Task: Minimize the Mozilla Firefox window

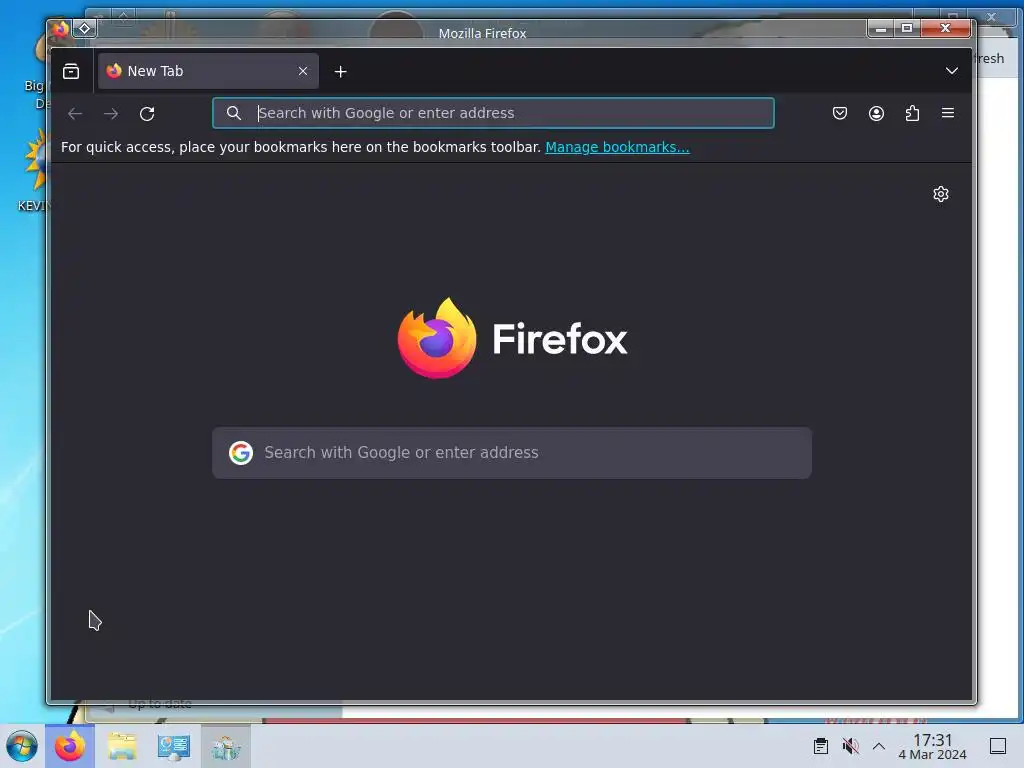Action: (x=881, y=28)
